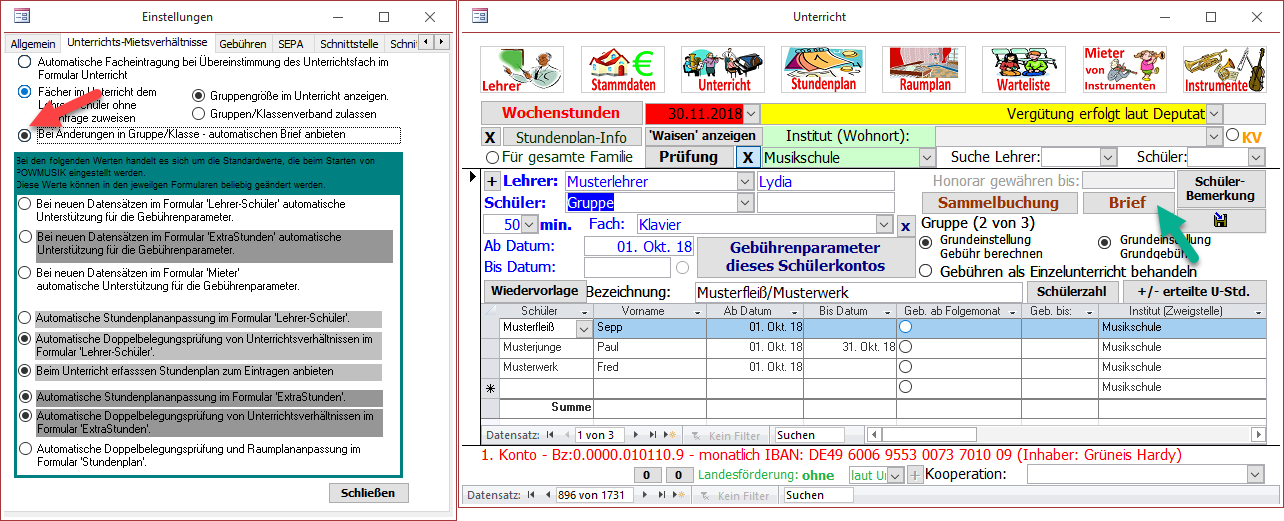
Task: Open Stammdaten house icon
Action: [616, 70]
